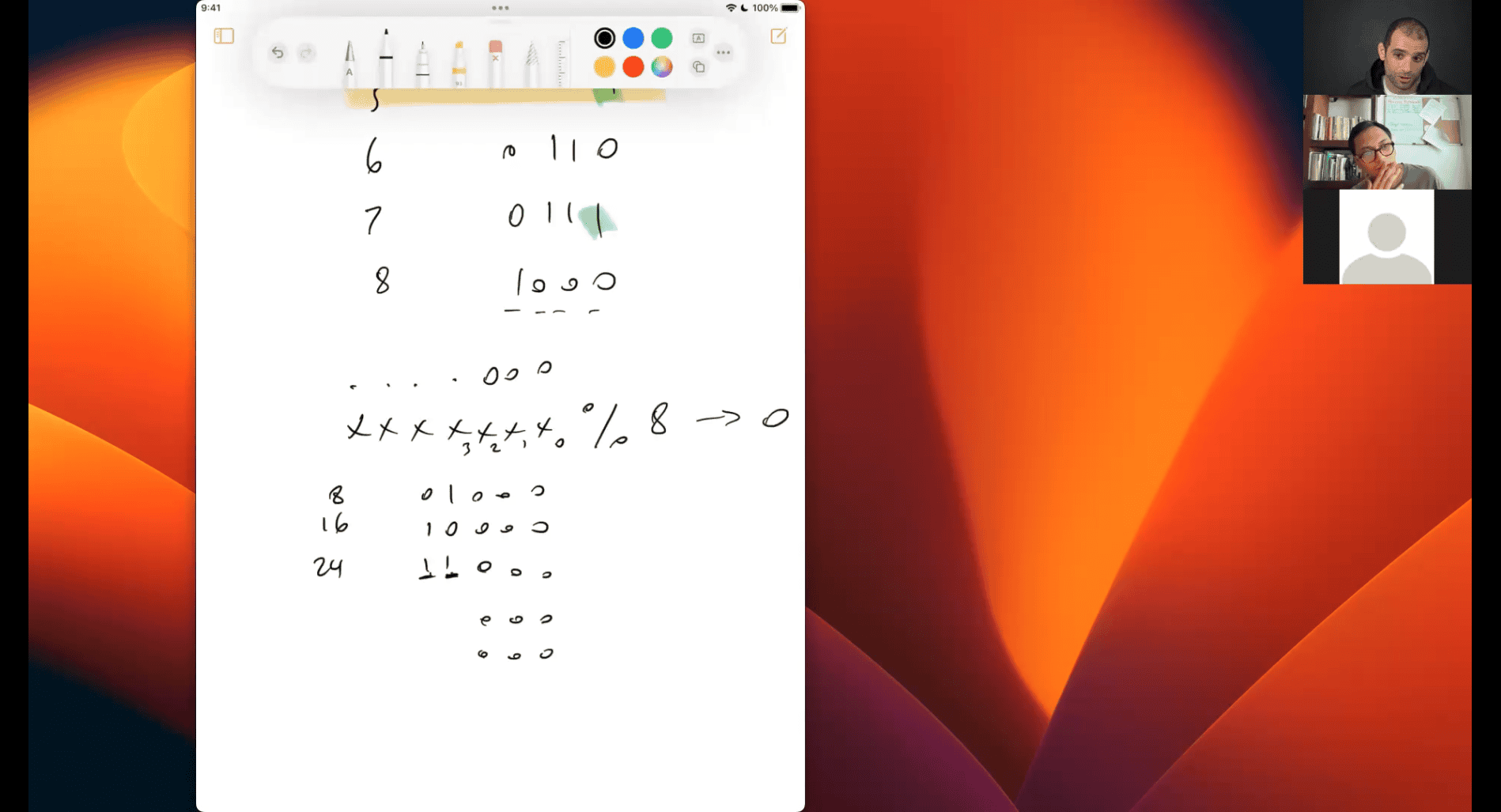
Task: Choose the green color swatch
Action: coord(662,38)
